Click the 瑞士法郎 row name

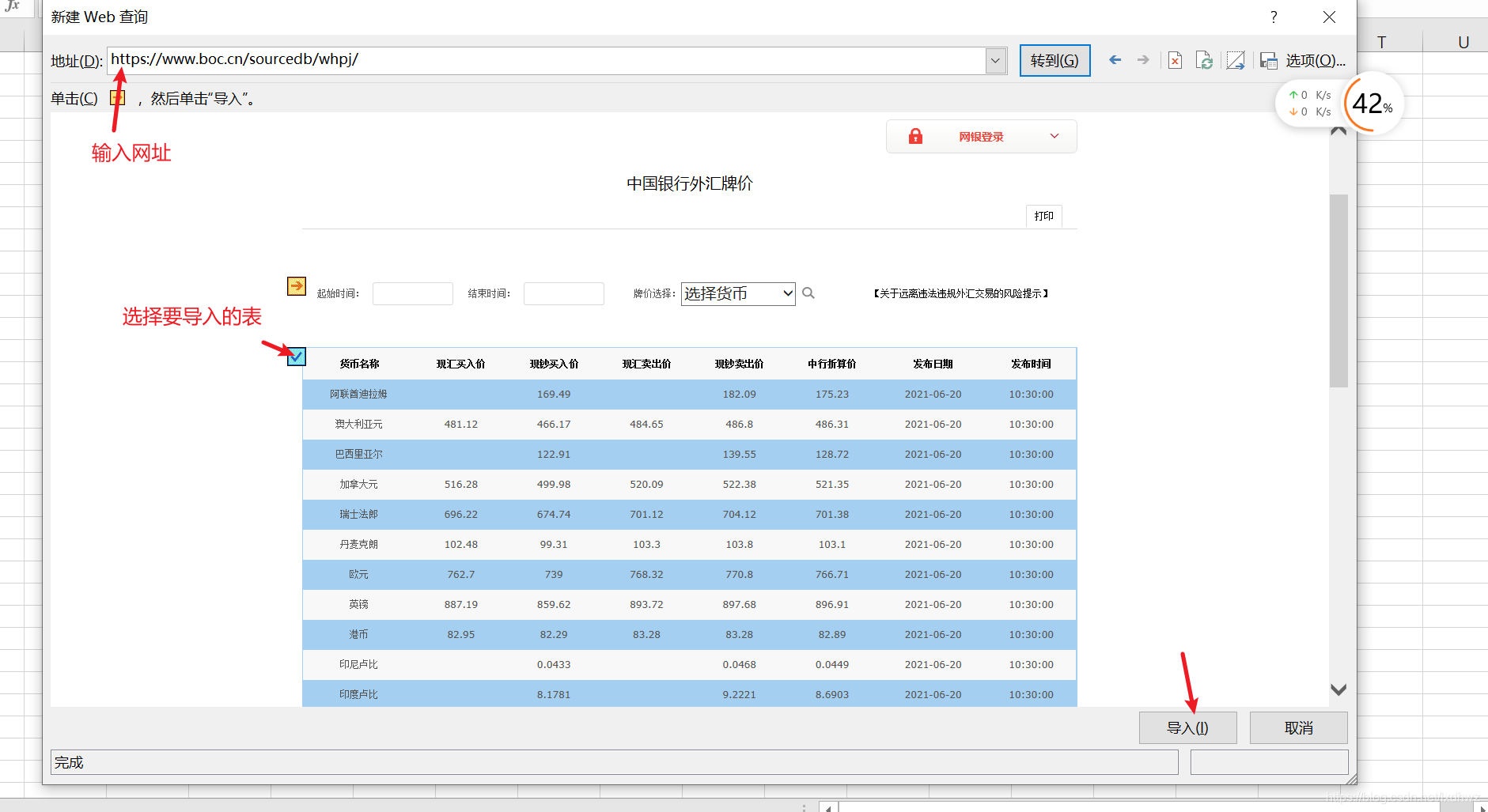pos(358,514)
